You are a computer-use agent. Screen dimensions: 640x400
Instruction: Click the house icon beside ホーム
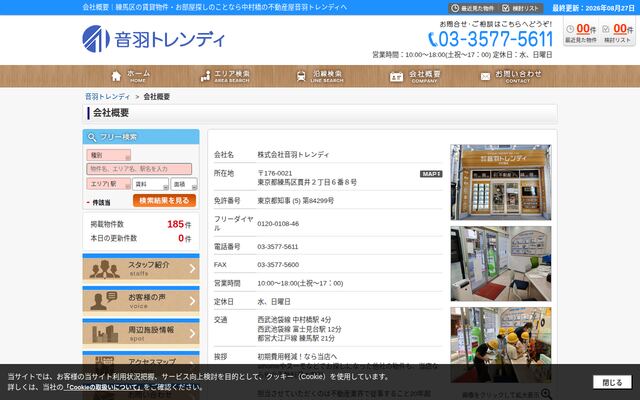tap(116, 76)
